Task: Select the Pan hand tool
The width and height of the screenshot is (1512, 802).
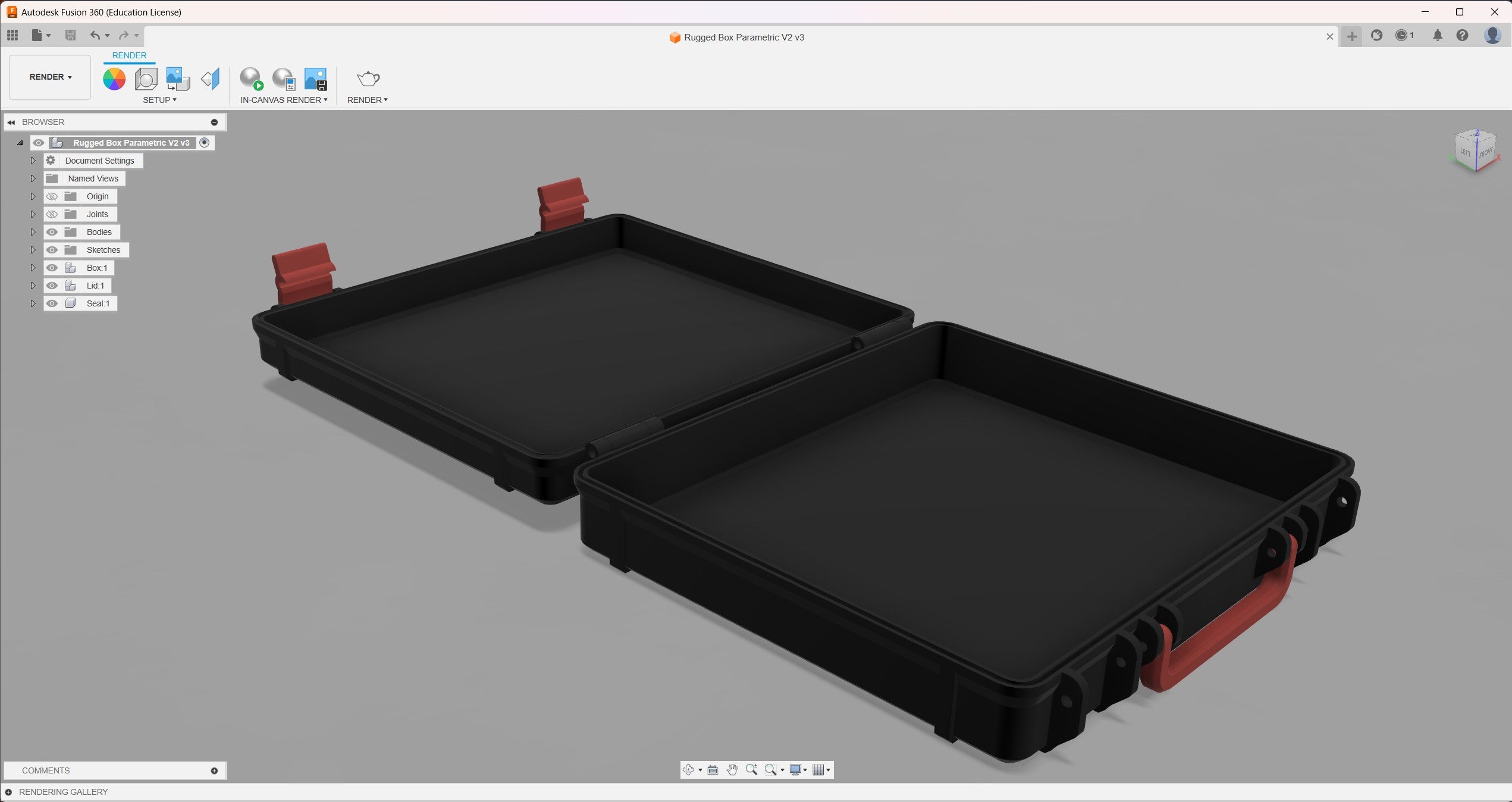Action: 732,770
